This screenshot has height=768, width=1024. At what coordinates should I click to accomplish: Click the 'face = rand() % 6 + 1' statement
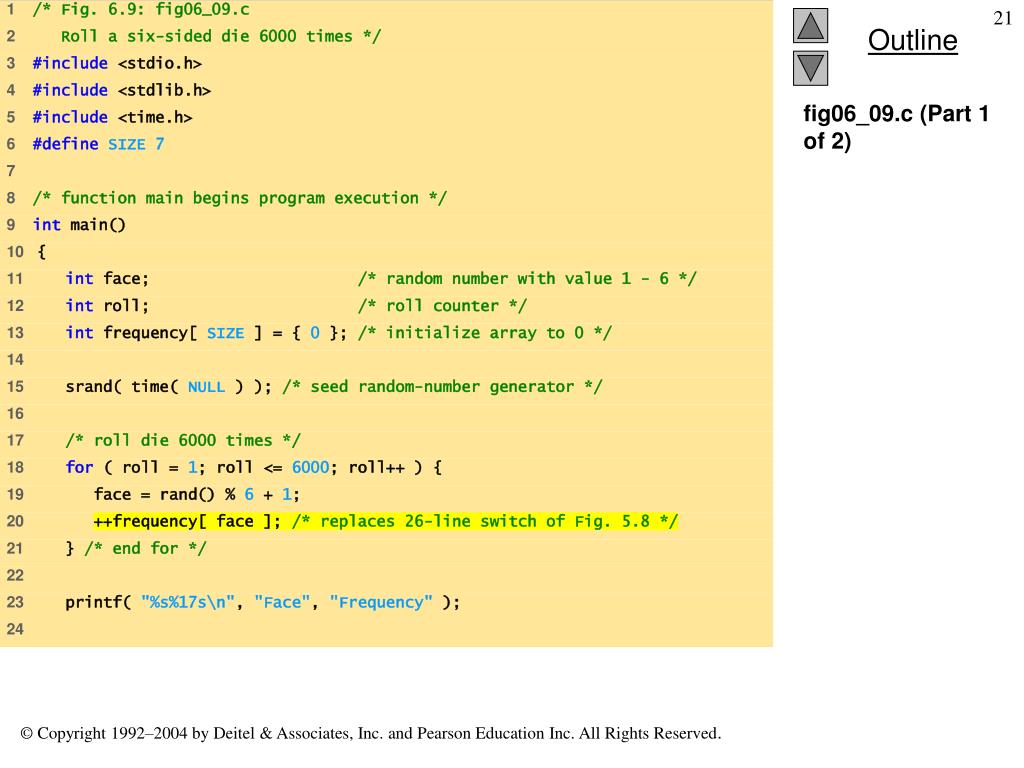(197, 494)
